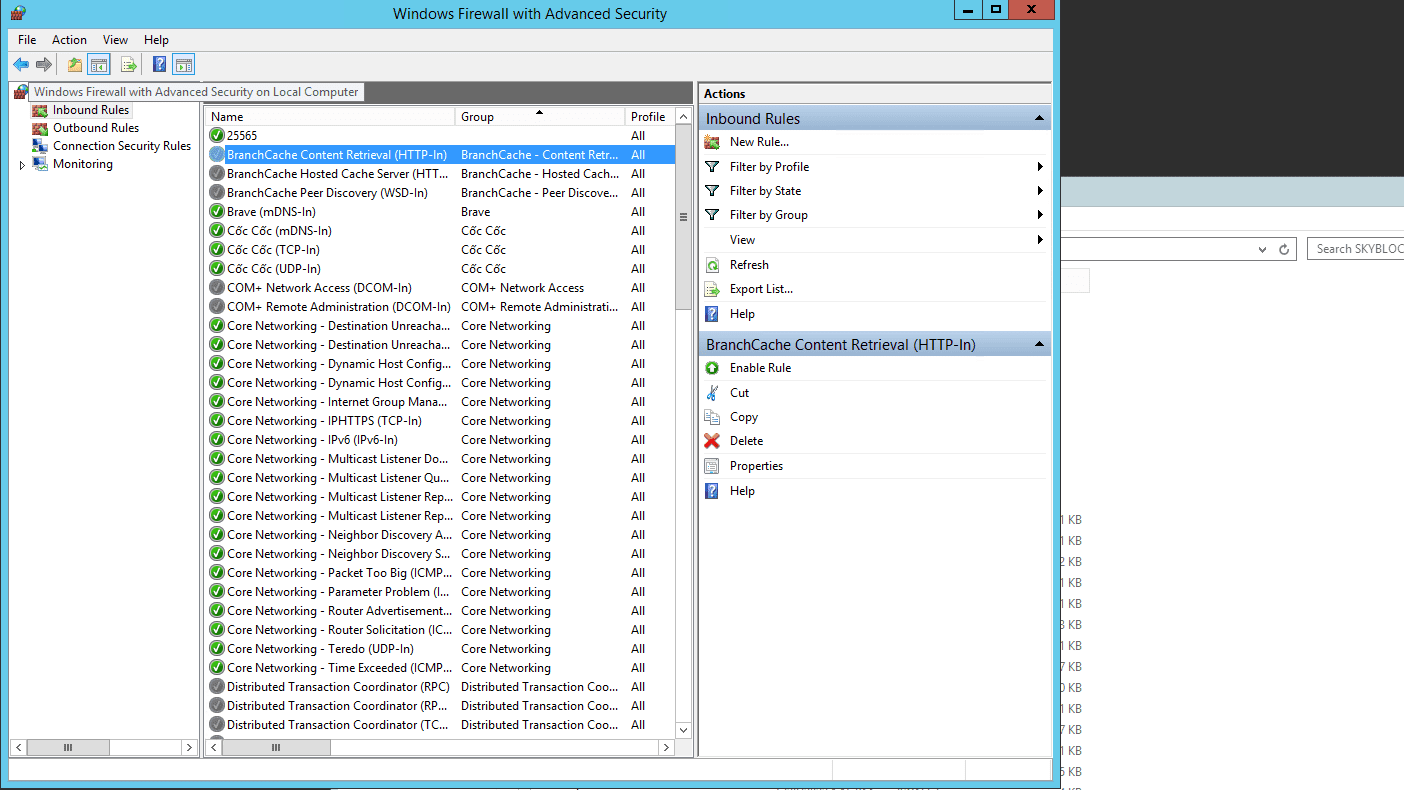This screenshot has width=1404, height=790.
Task: Click the Export List toolbar icon
Action: click(128, 65)
